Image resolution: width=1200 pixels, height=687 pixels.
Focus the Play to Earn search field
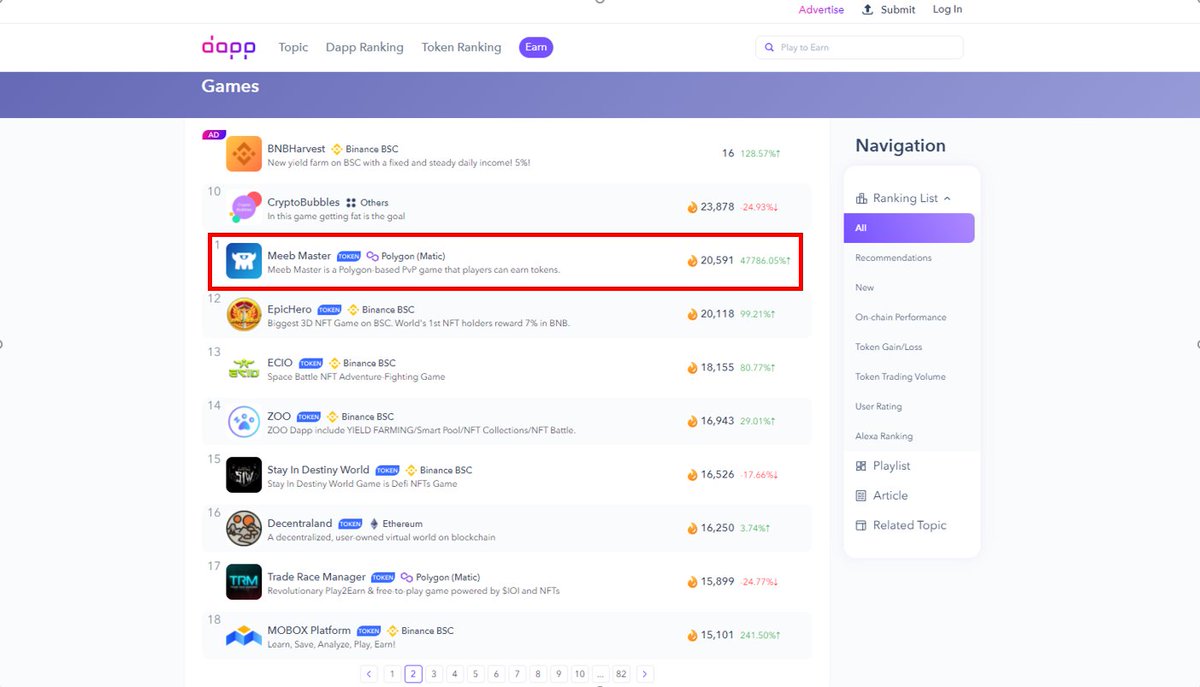860,47
